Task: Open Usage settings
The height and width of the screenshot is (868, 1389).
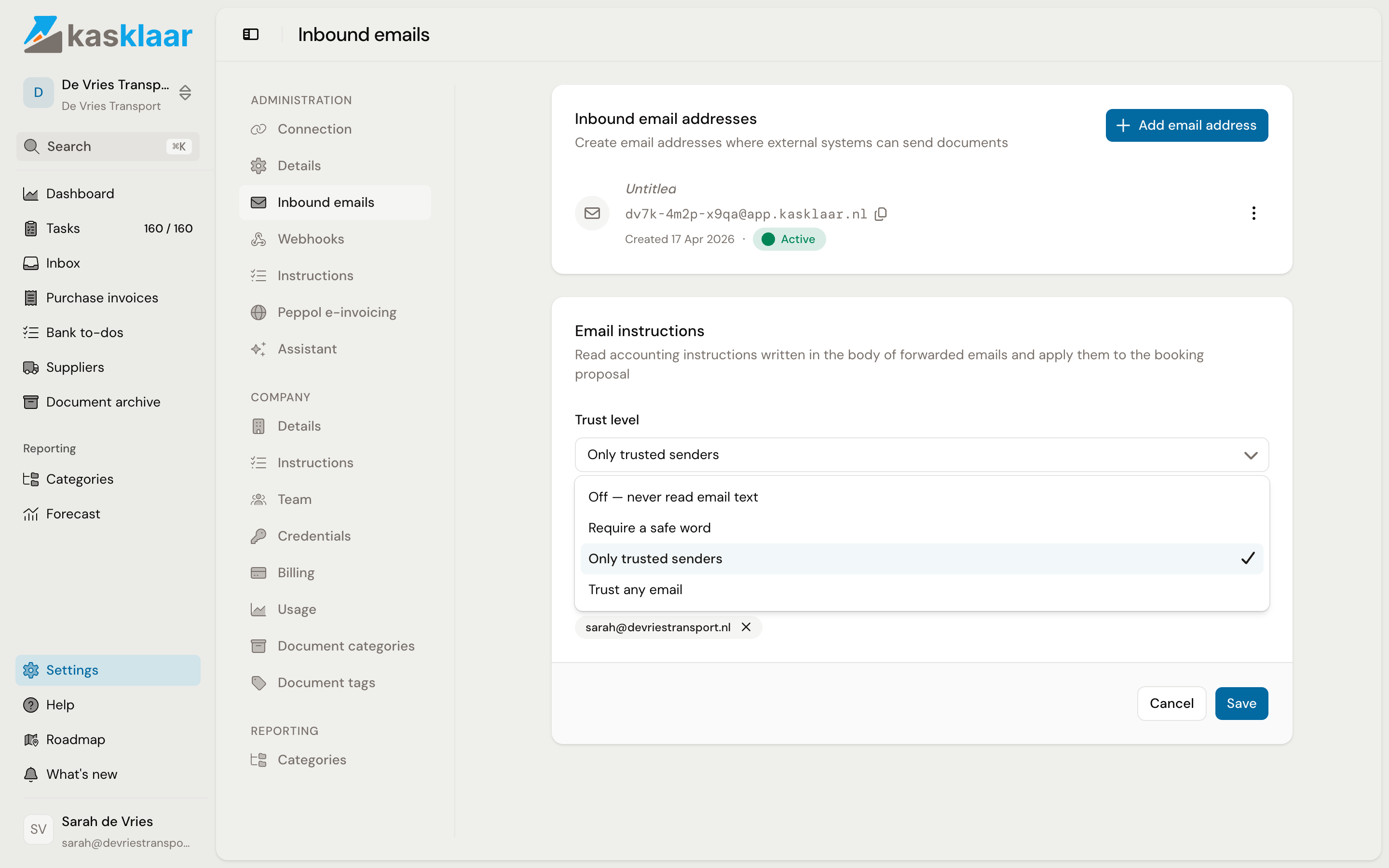Action: coord(335,609)
